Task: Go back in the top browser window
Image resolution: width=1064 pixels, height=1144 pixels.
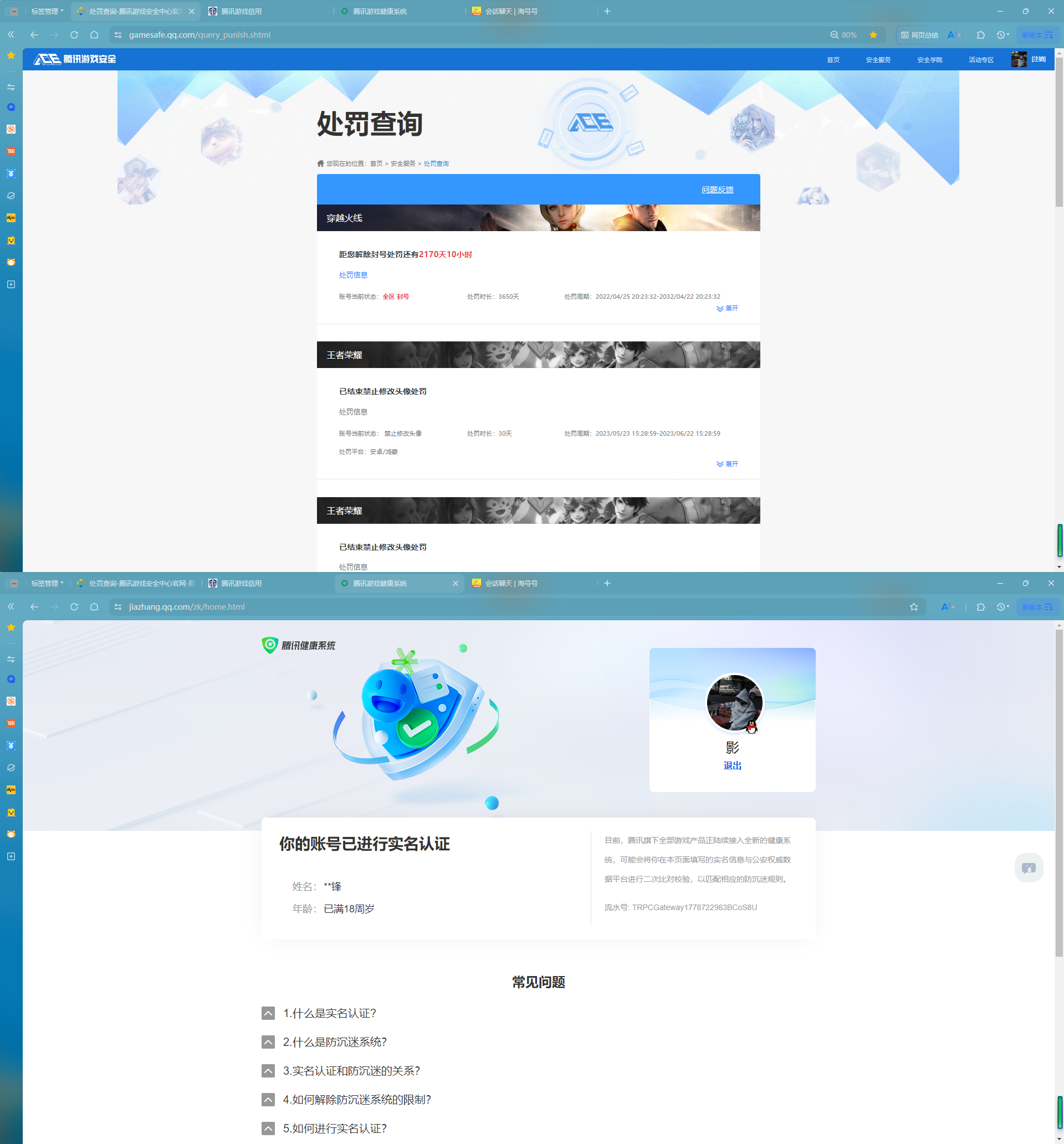Action: (34, 34)
